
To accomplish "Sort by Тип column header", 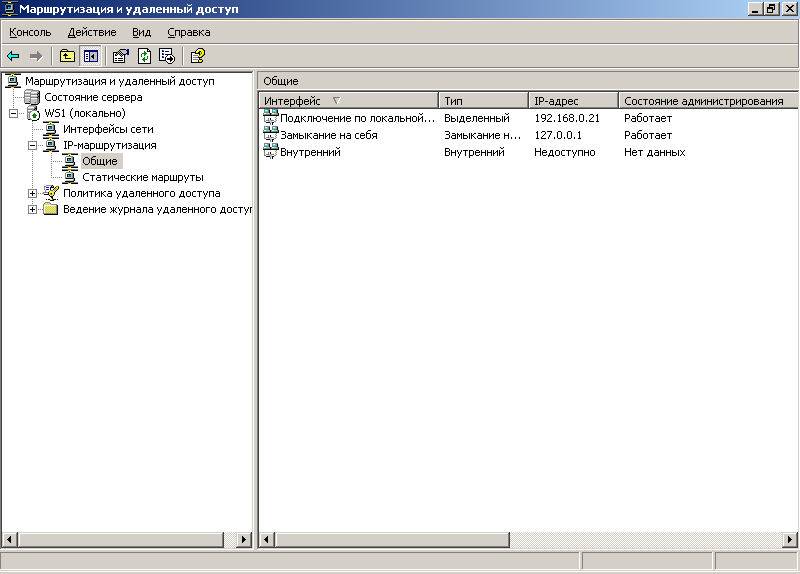I will [x=483, y=101].
